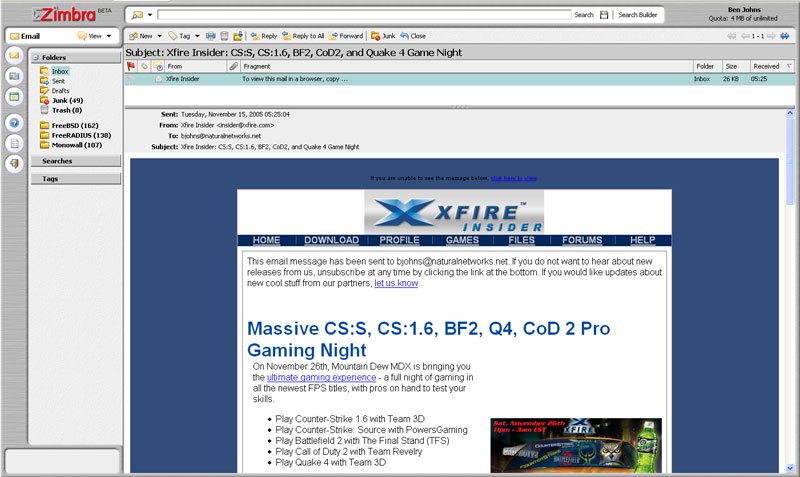Click the Reply to All toolbar button

coord(303,36)
